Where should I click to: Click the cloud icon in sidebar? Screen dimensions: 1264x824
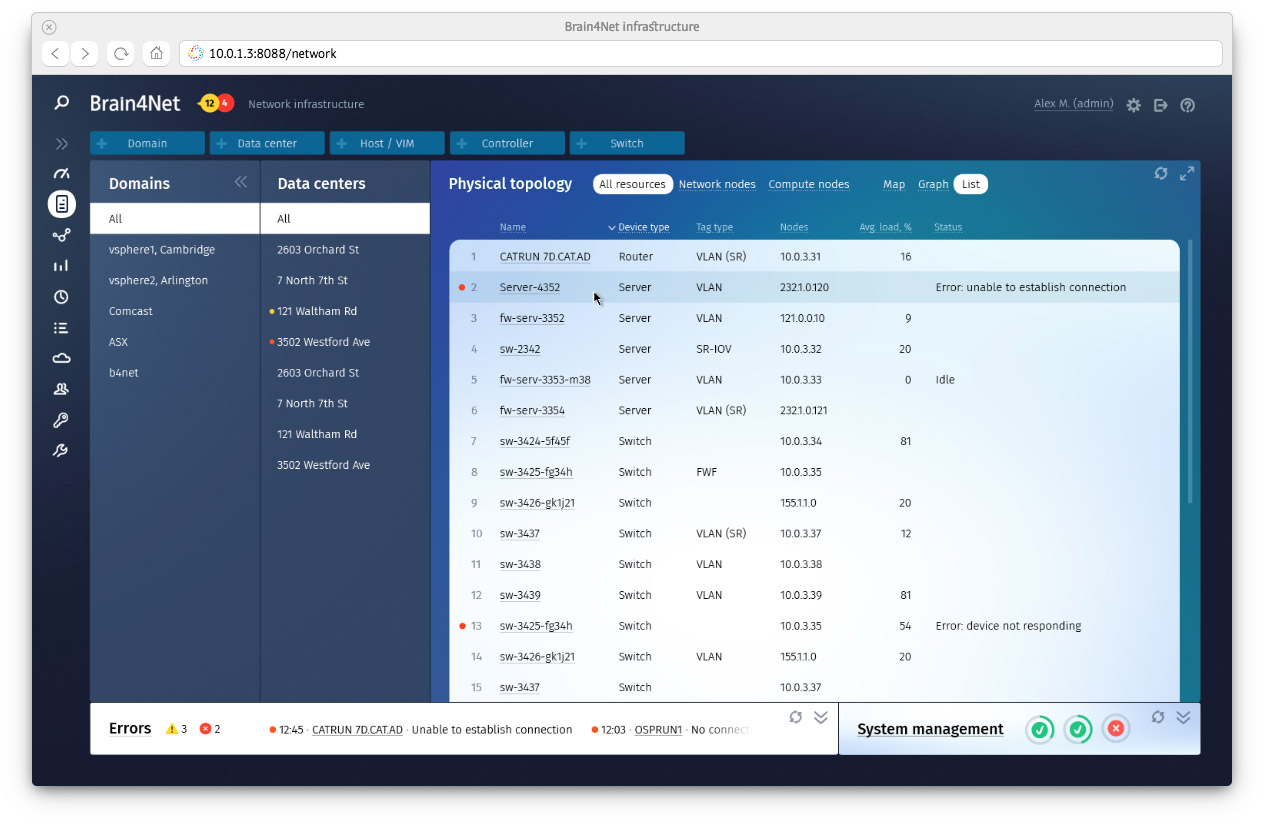tap(61, 358)
